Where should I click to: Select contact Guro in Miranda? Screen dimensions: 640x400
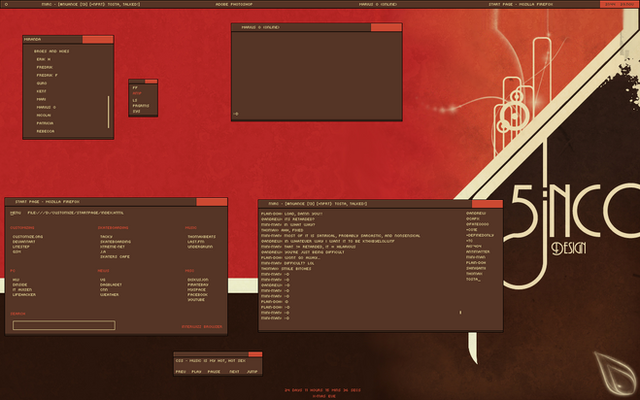coord(42,83)
